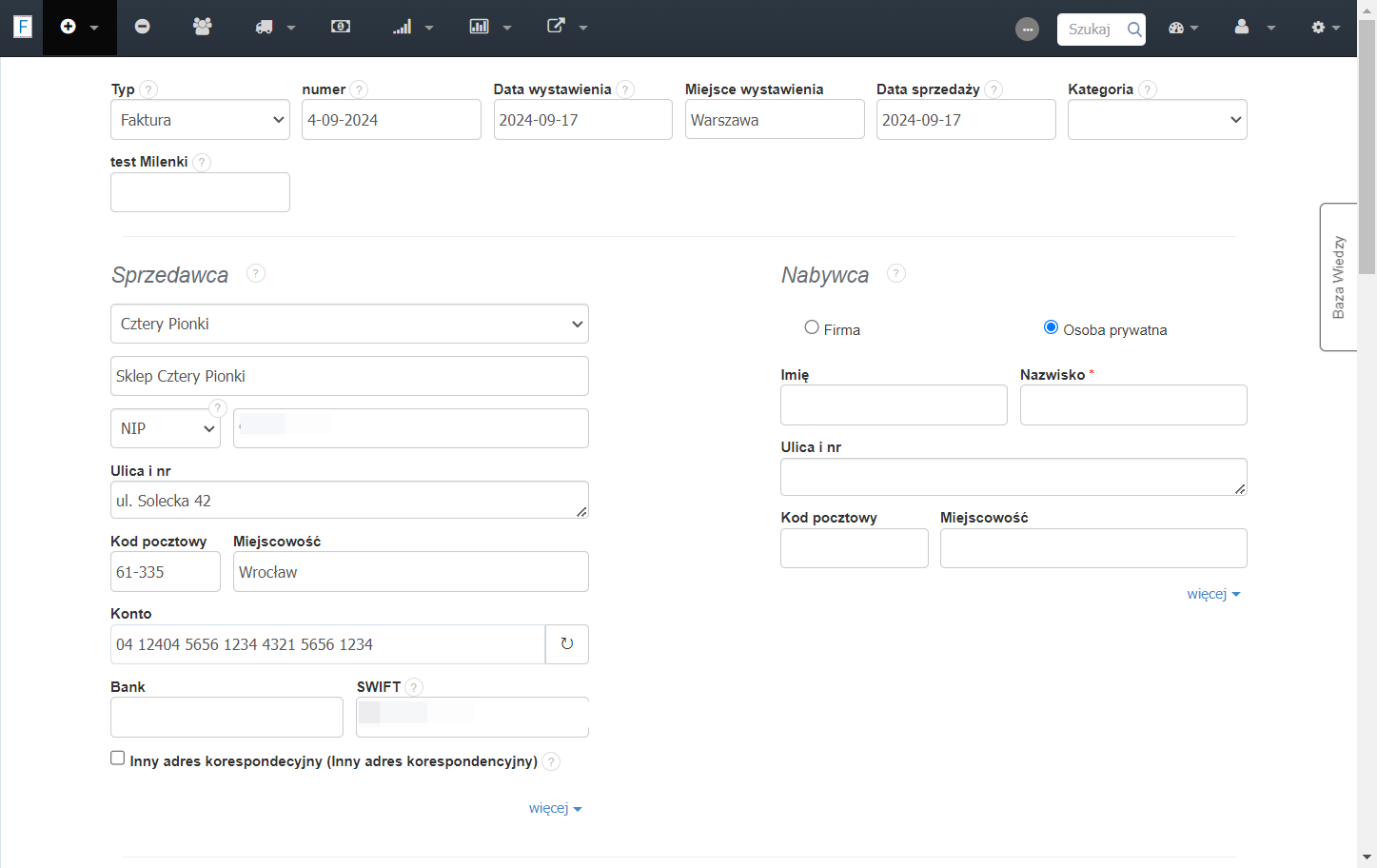This screenshot has width=1377, height=868.
Task: Select the Osoba prywatna radio button
Action: click(x=1051, y=327)
